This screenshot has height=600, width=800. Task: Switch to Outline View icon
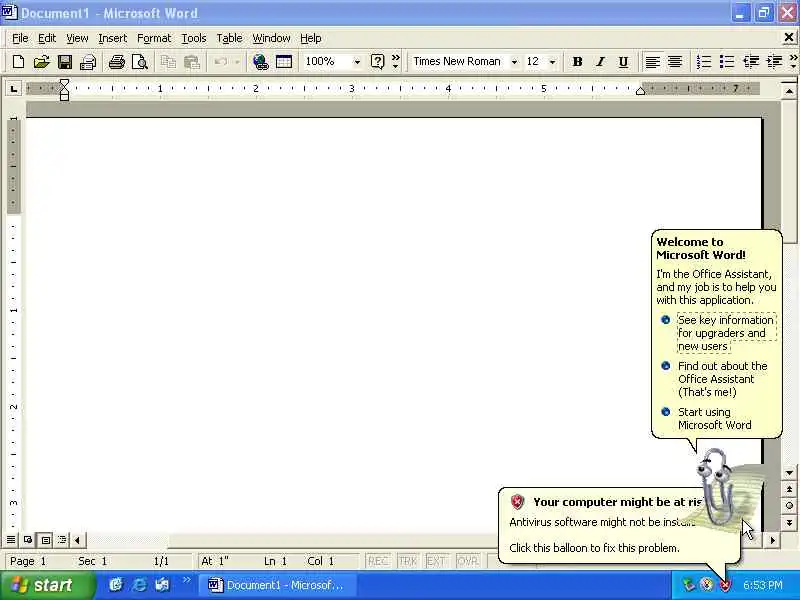click(x=62, y=539)
